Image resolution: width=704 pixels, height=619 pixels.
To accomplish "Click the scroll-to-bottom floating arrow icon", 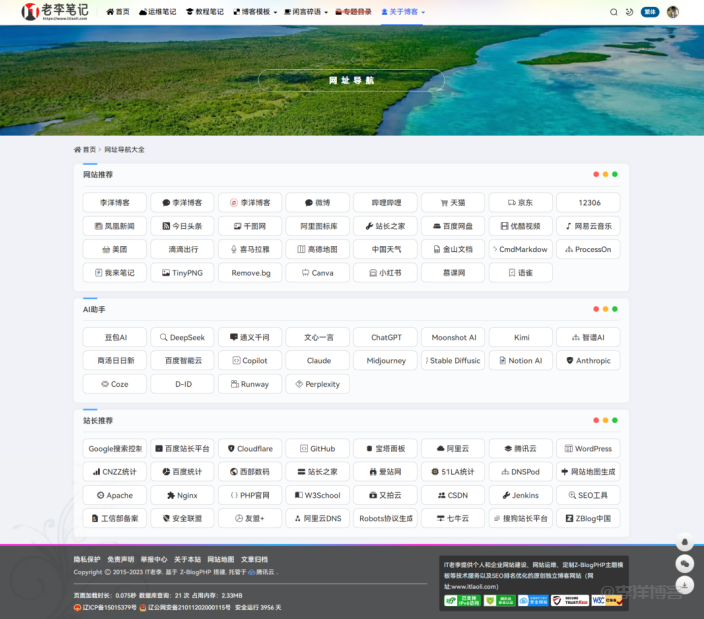I will pos(685,585).
